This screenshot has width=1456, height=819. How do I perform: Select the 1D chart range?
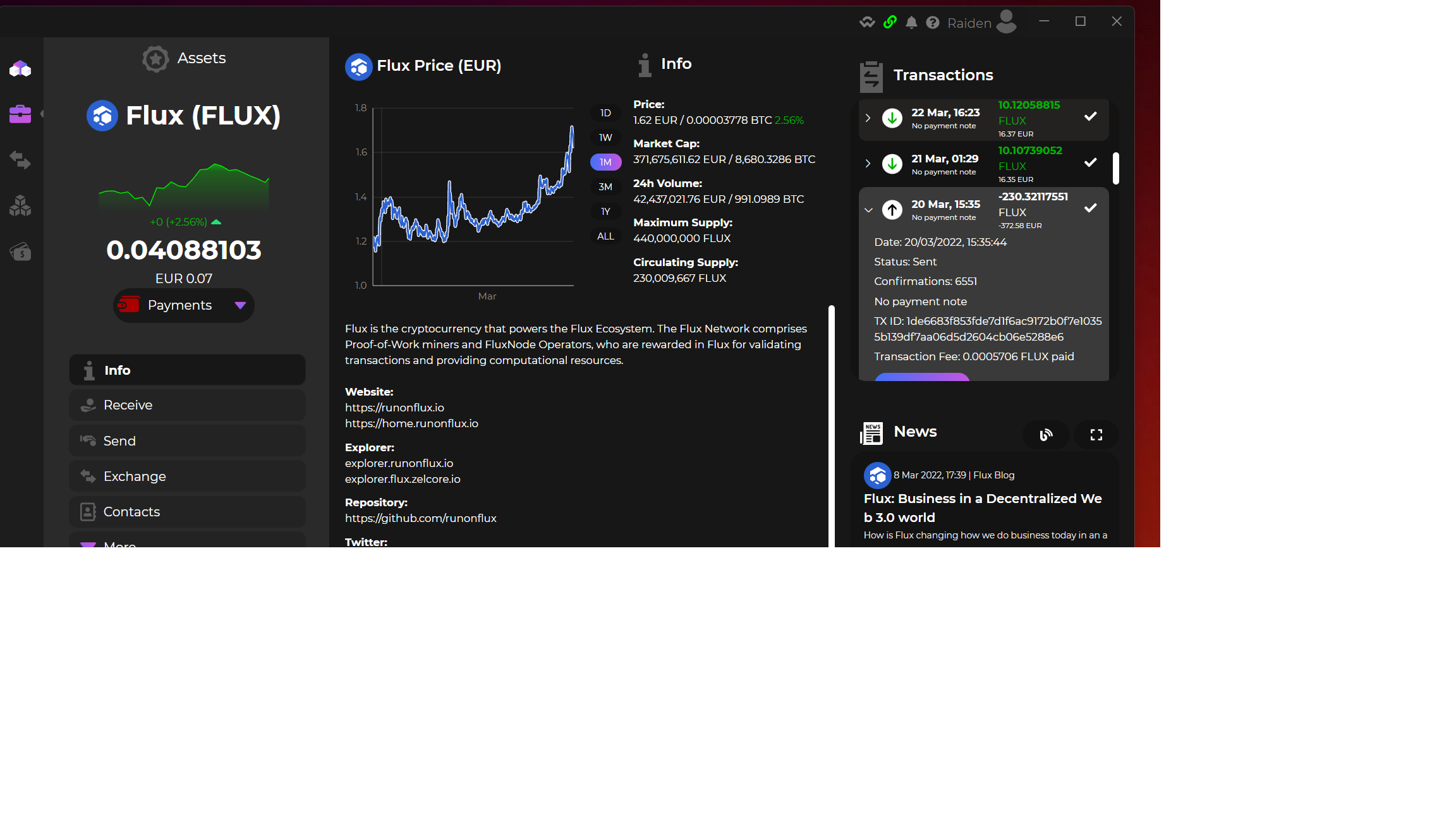click(x=605, y=113)
